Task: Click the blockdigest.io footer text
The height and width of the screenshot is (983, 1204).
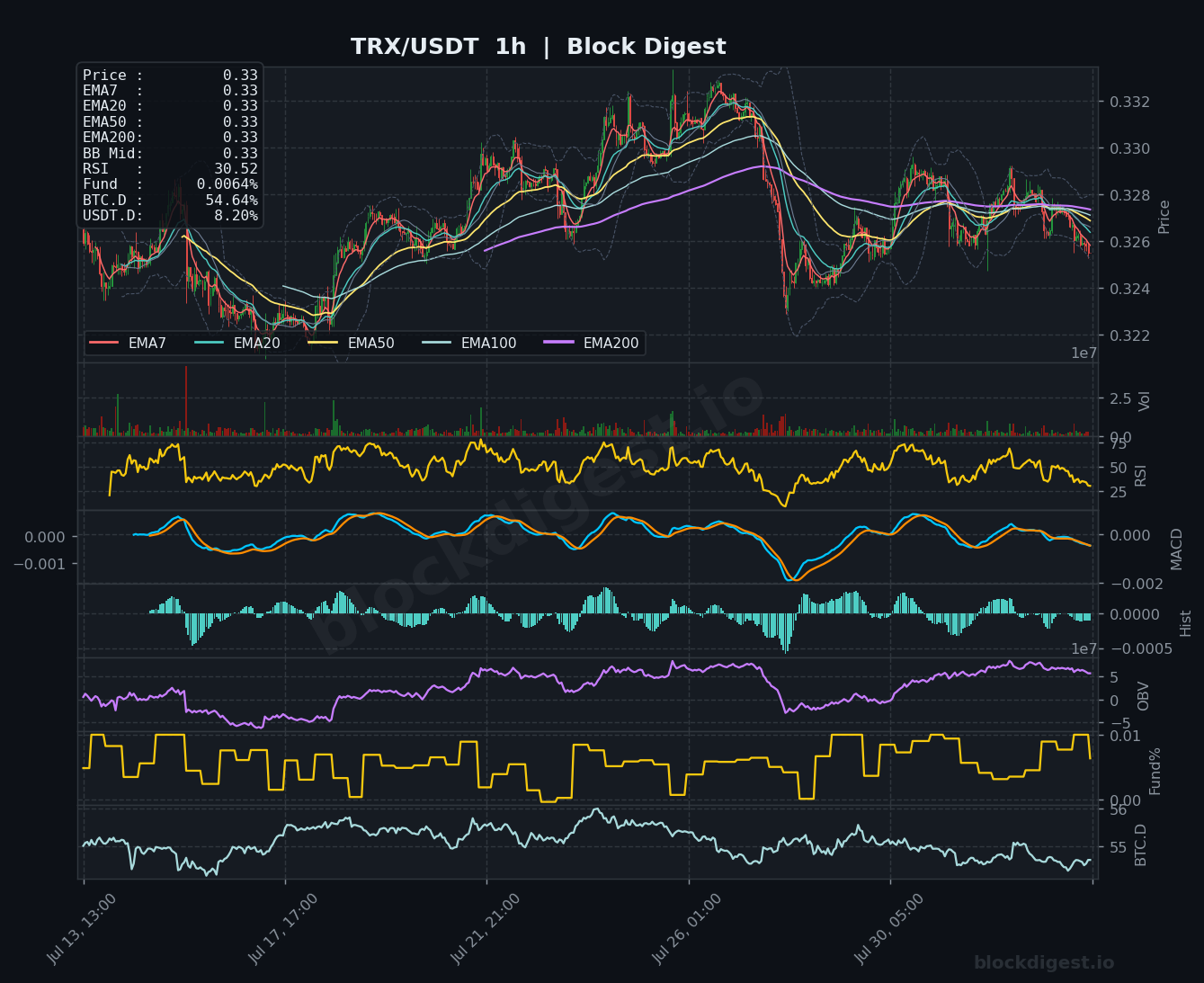Action: tap(1044, 962)
